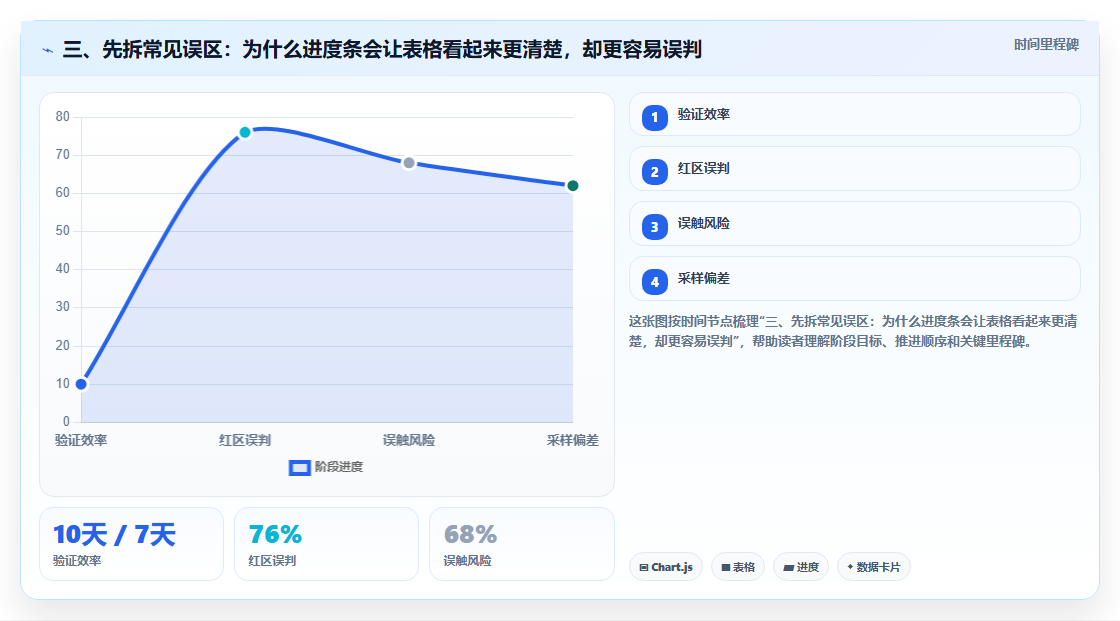Click the section title starting 三、先拆常见误区
This screenshot has width=1120, height=621.
click(382, 49)
